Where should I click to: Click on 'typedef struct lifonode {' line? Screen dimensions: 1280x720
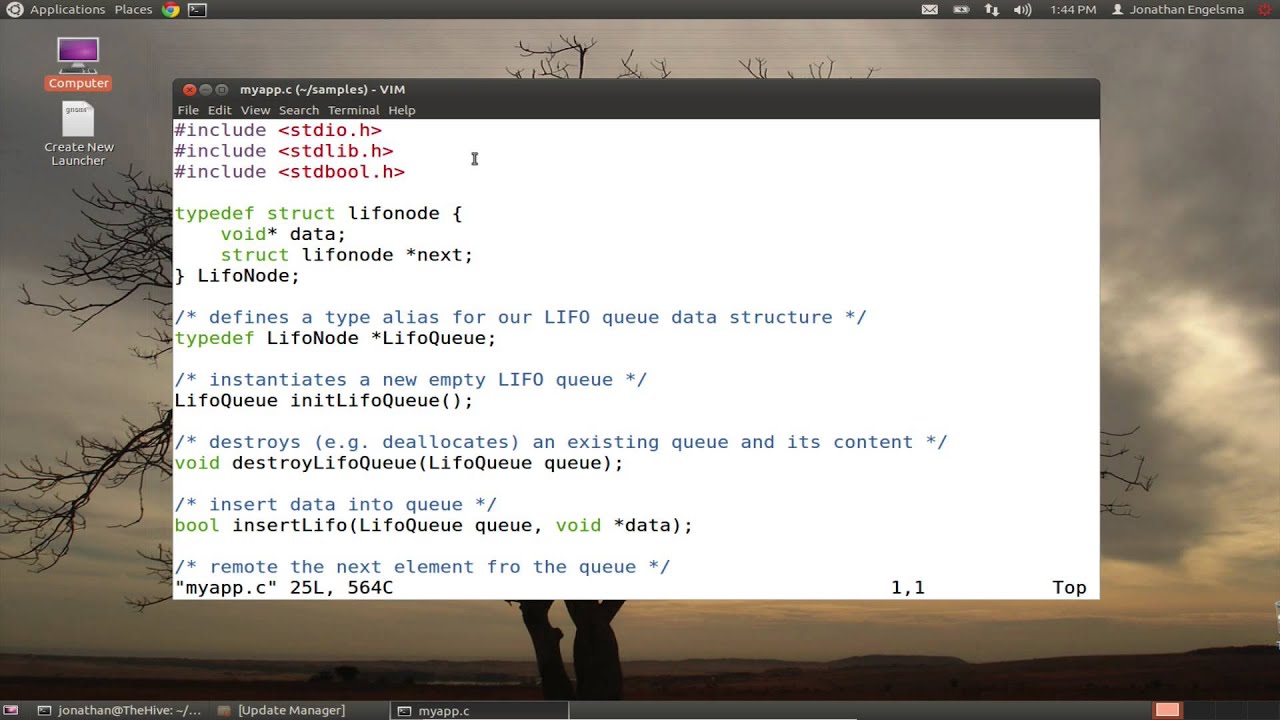pyautogui.click(x=318, y=213)
